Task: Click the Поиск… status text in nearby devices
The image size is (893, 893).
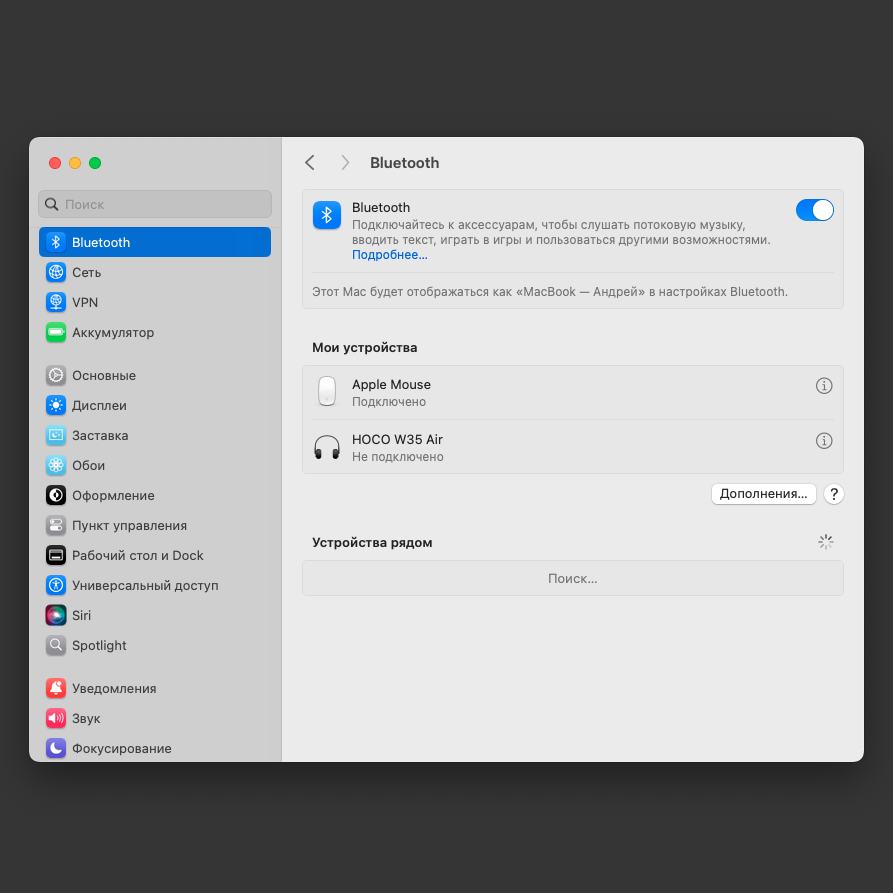Action: click(572, 579)
